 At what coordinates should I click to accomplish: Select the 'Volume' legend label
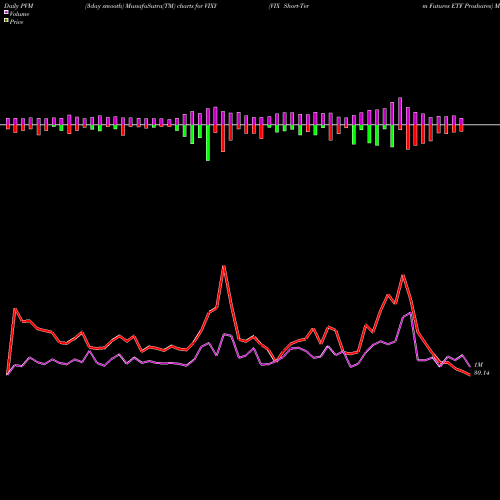[x=19, y=14]
